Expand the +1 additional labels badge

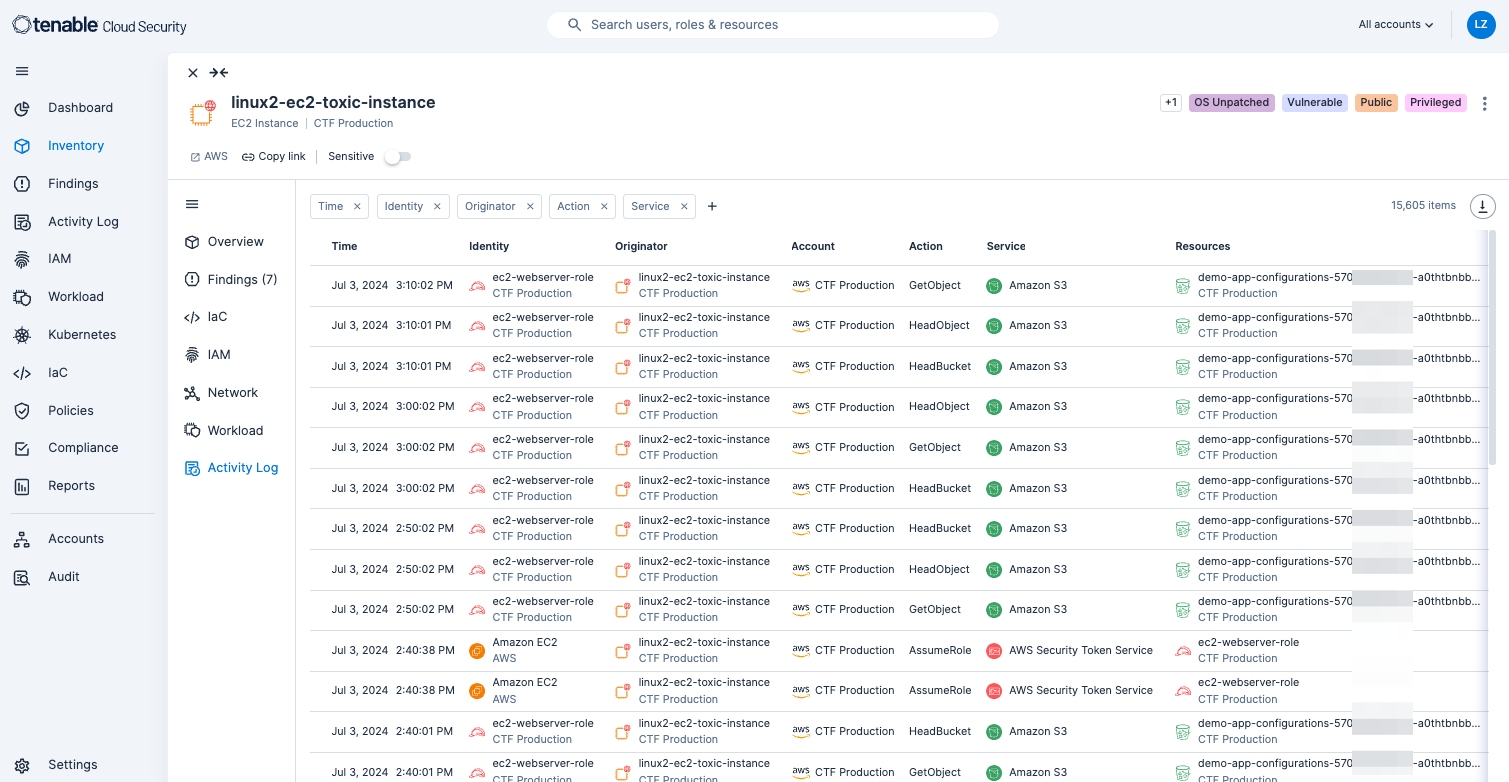[1171, 103]
